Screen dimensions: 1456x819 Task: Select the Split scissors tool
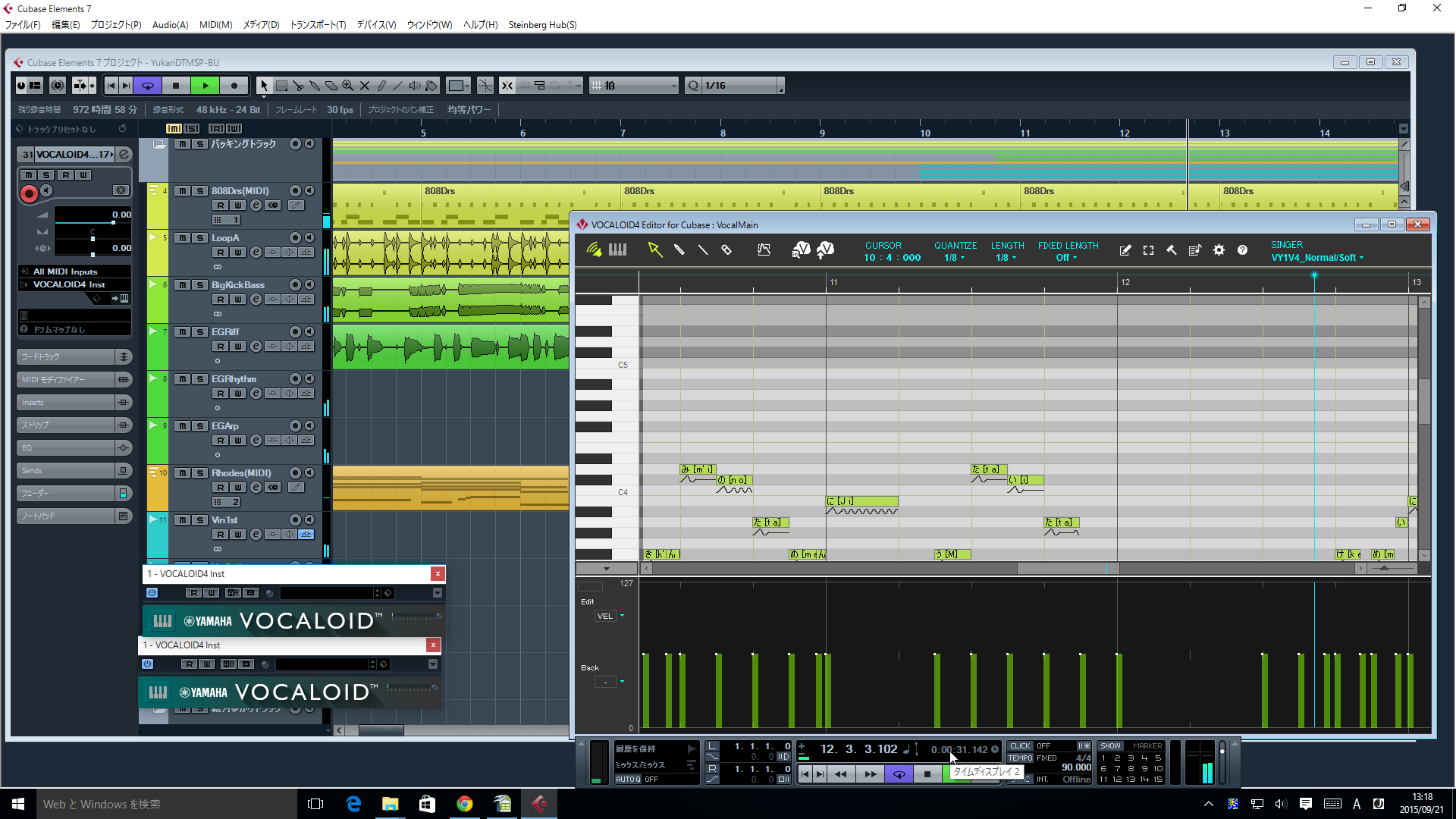298,86
